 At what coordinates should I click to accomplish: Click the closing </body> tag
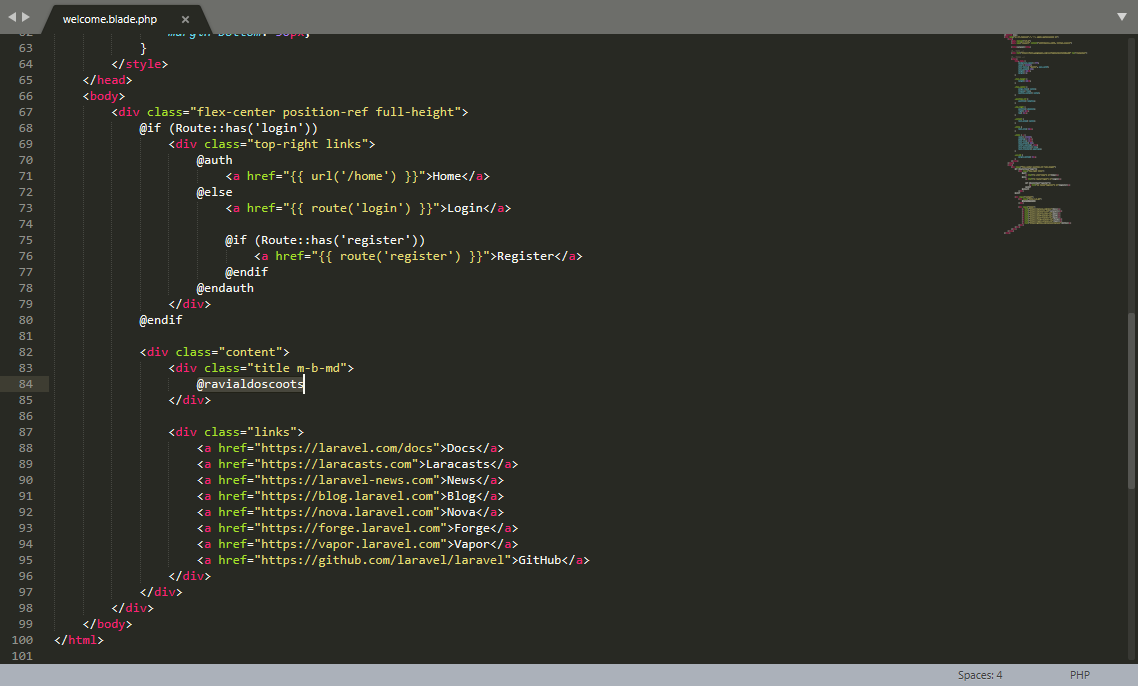pyautogui.click(x=107, y=624)
